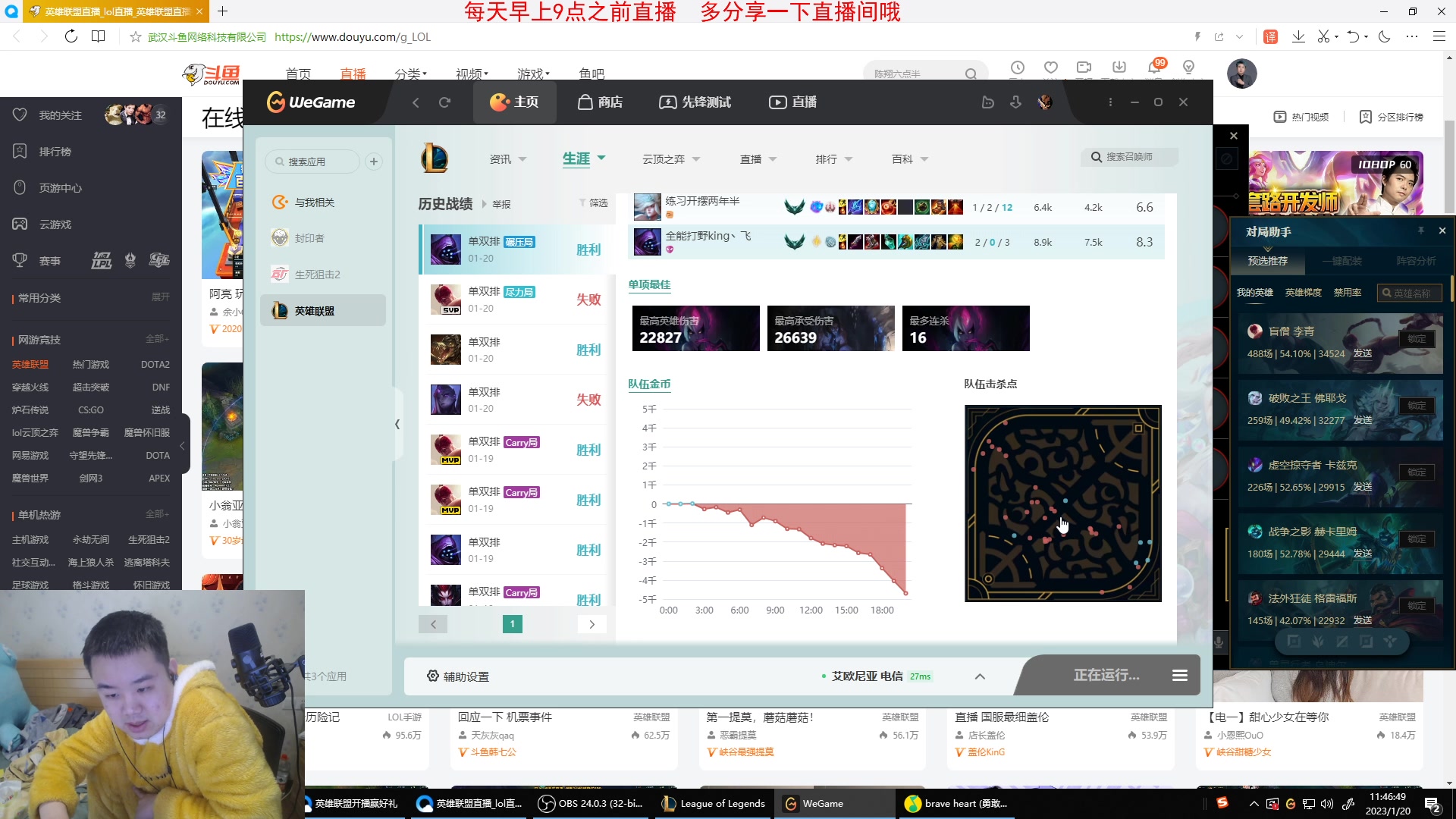Open the WeGame download icon

(1016, 102)
